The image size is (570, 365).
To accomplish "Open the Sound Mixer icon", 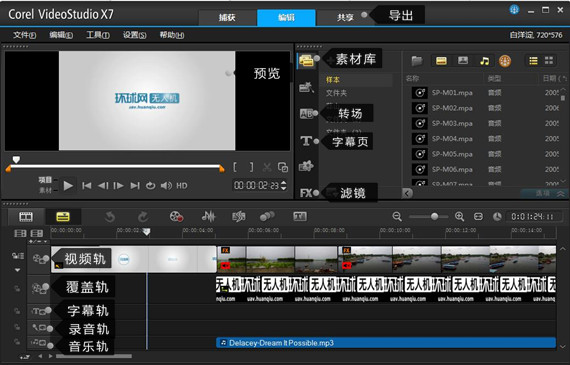I will click(208, 217).
